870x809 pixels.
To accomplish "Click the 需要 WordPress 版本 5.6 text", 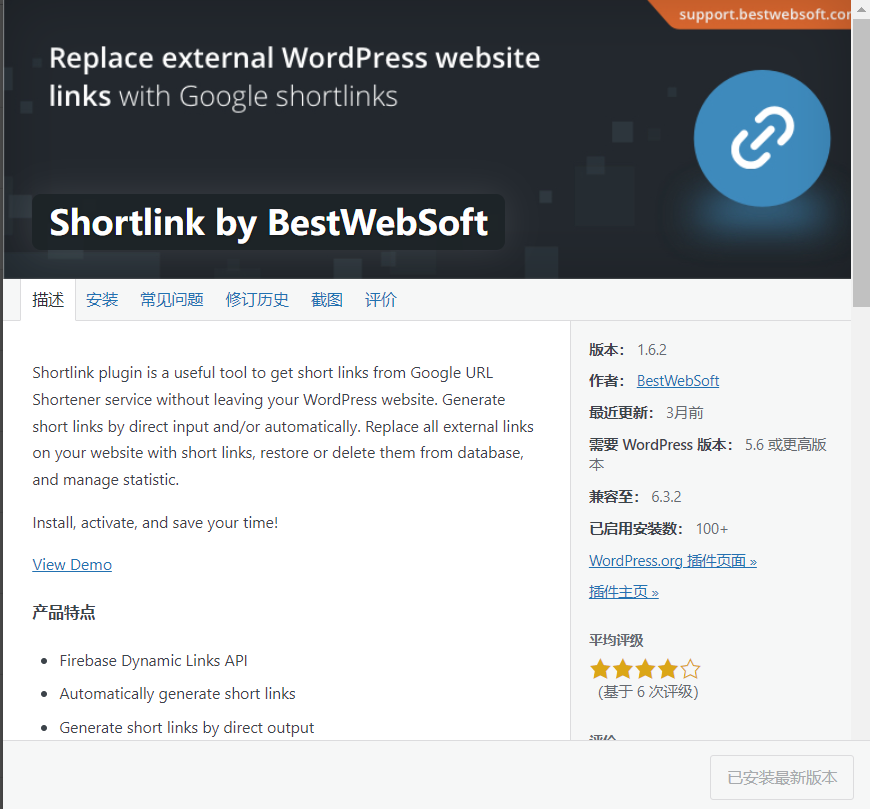I will 708,454.
